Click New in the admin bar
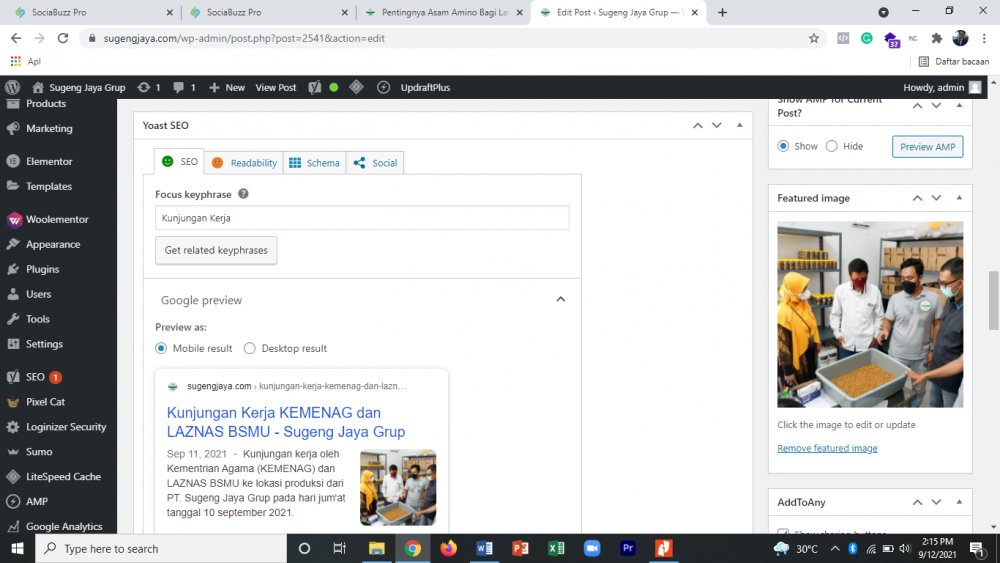 click(227, 87)
